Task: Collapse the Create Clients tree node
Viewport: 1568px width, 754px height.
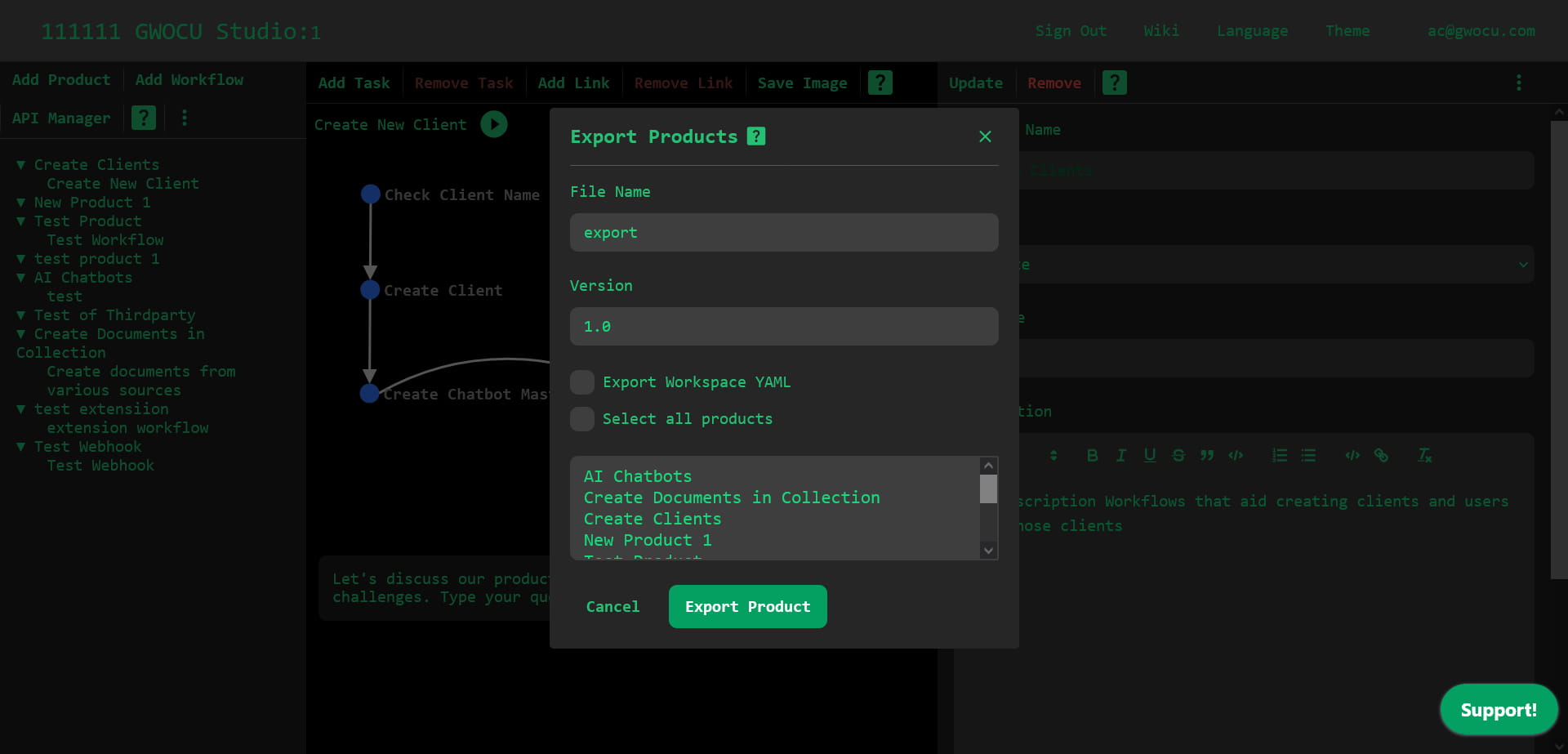Action: pos(21,165)
